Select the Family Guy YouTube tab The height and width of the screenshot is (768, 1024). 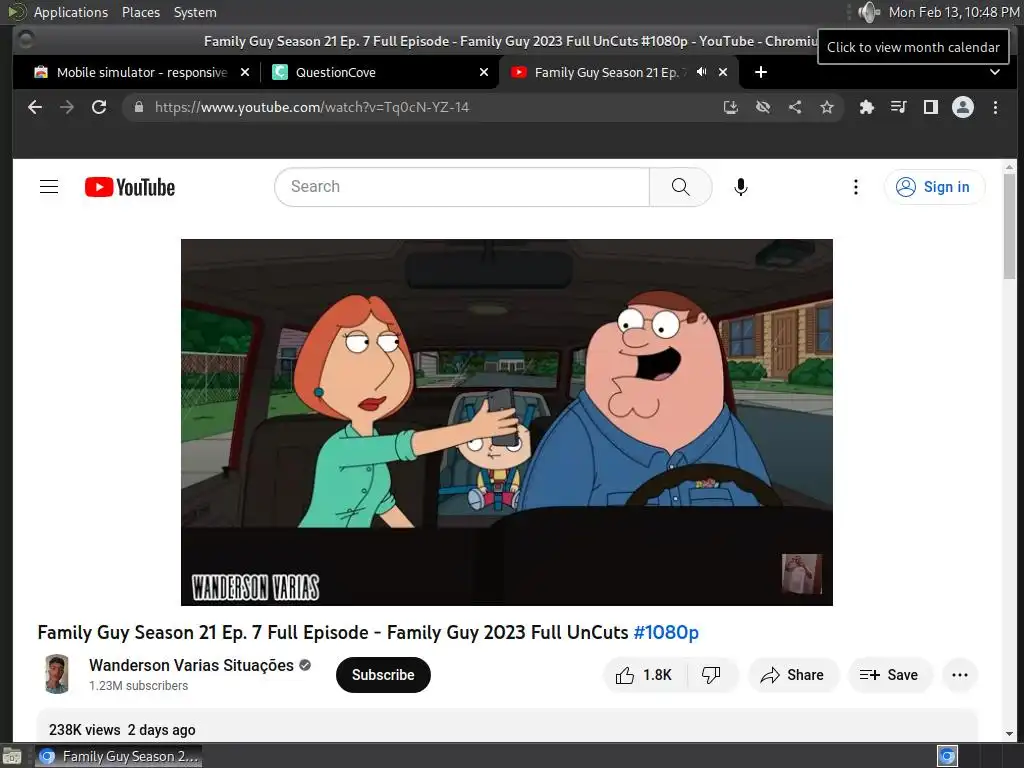pyautogui.click(x=607, y=72)
